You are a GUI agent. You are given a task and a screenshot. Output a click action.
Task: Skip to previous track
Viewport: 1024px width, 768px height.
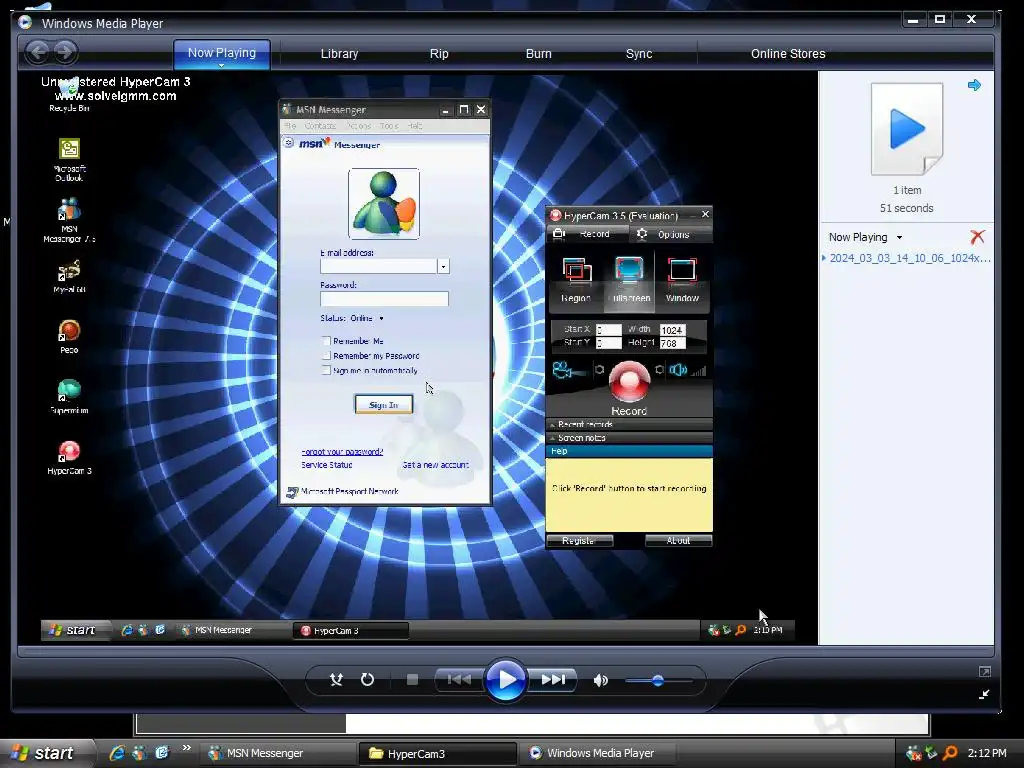click(459, 680)
